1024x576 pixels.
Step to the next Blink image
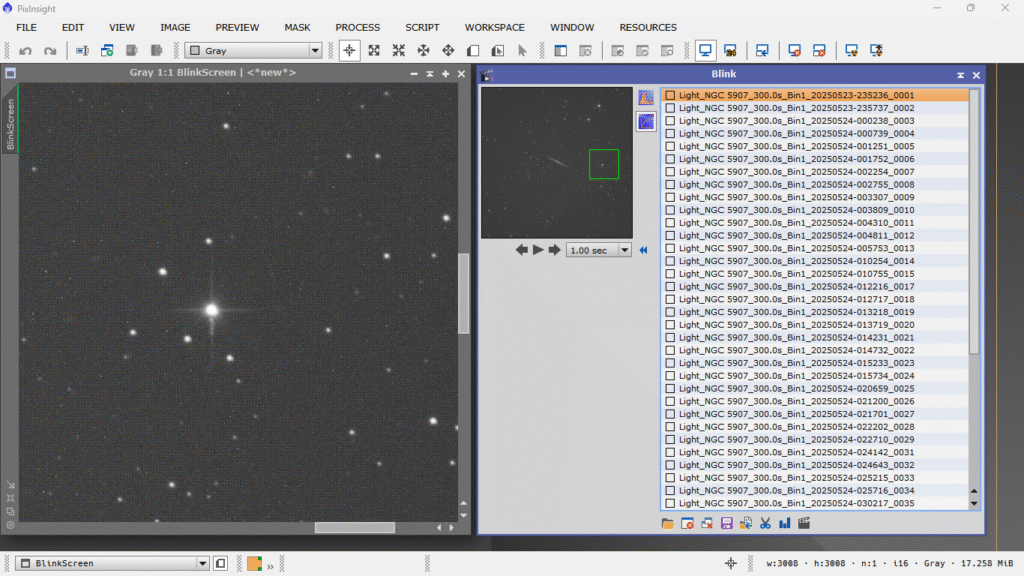[x=554, y=250]
